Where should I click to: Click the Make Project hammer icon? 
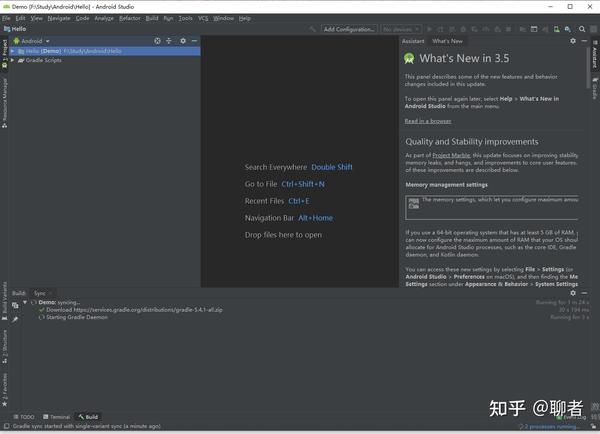pyautogui.click(x=313, y=29)
